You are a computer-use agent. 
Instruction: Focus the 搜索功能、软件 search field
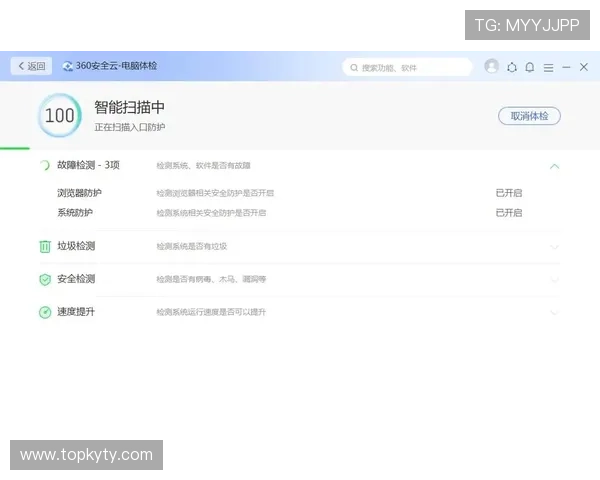[x=407, y=68]
